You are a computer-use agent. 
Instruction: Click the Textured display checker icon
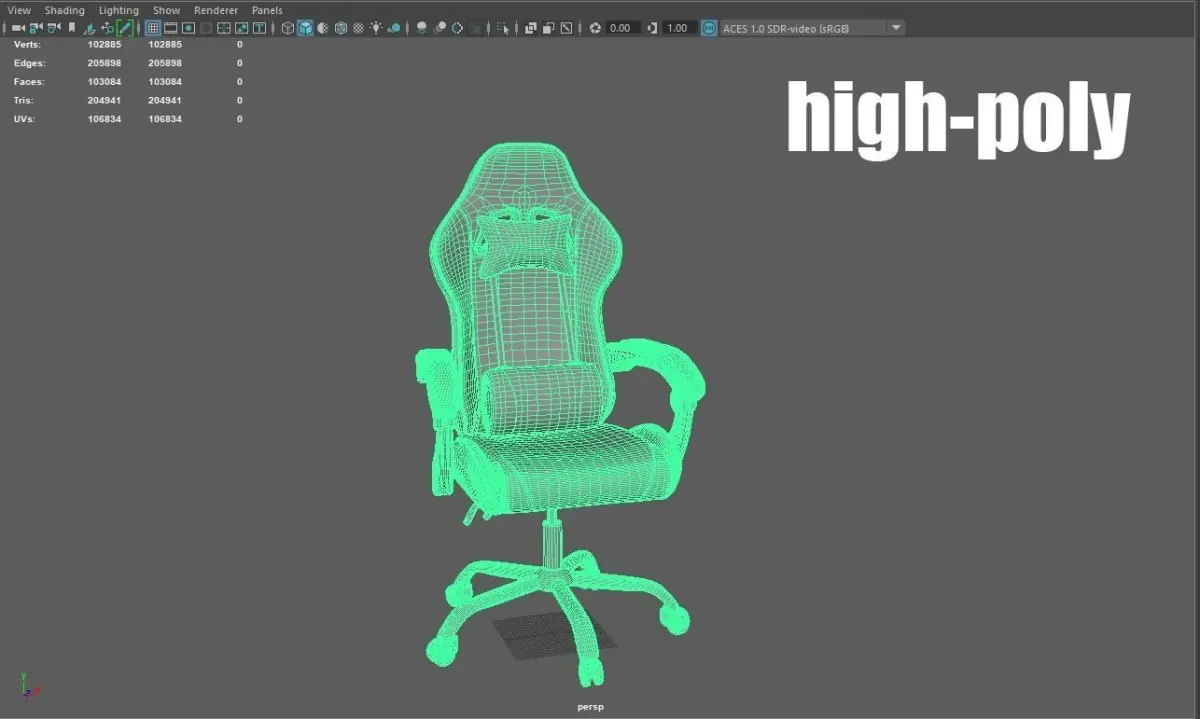358,28
